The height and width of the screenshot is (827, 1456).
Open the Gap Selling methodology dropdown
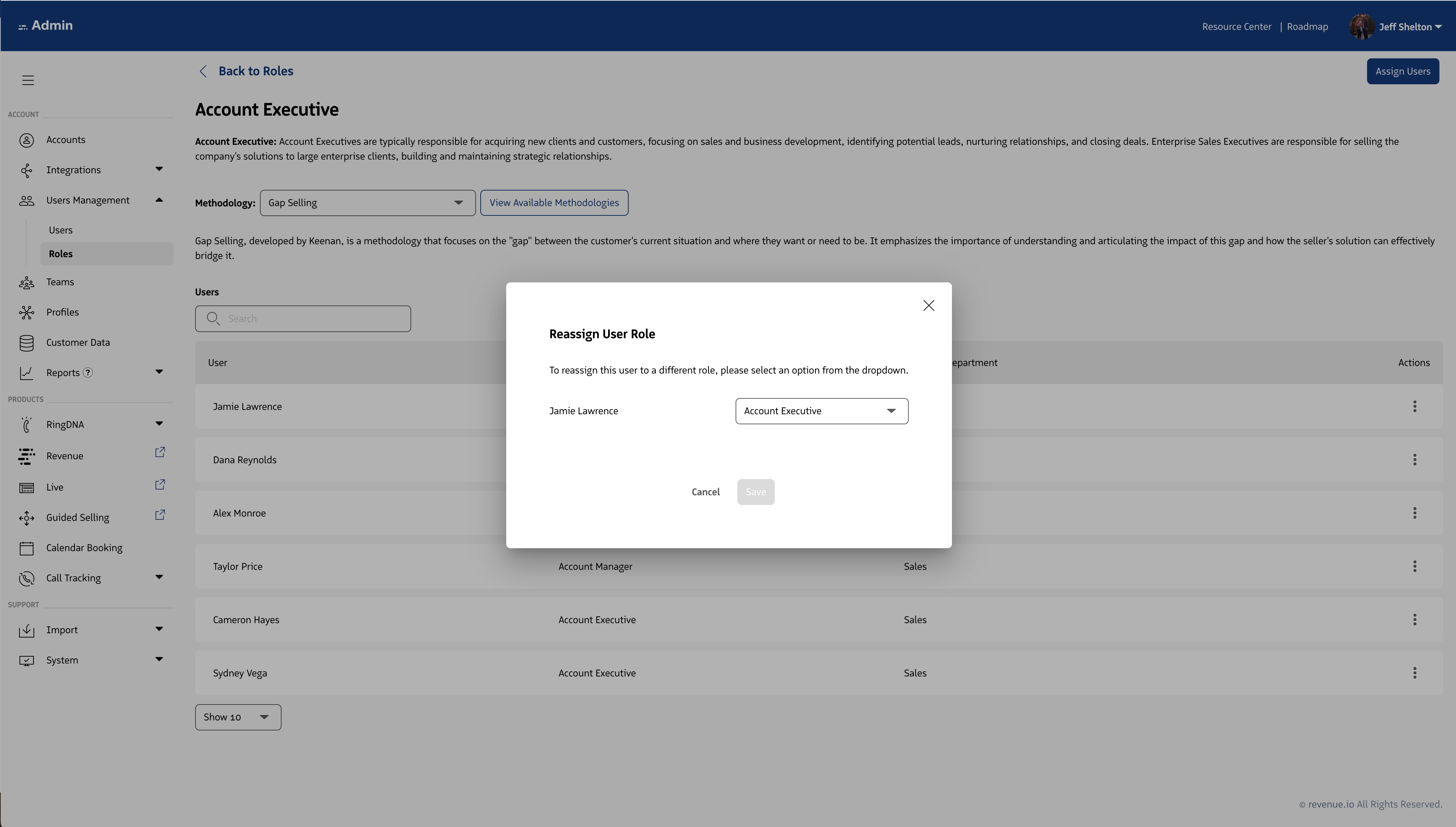pyautogui.click(x=367, y=203)
